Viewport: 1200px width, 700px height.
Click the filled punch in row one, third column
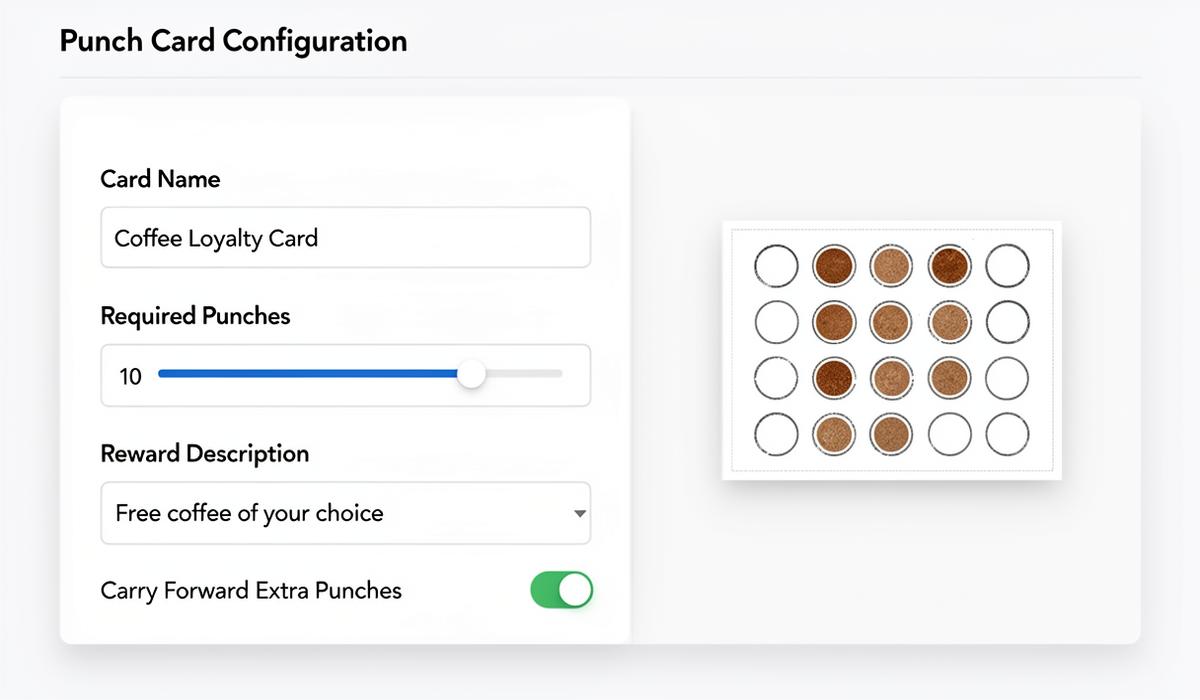(891, 265)
